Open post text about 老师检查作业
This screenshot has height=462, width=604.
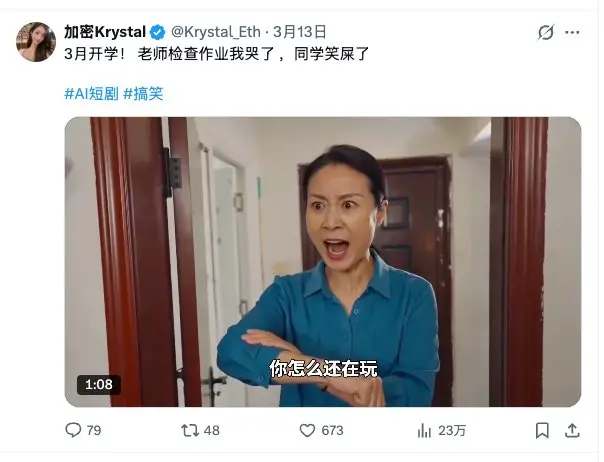tap(216, 54)
